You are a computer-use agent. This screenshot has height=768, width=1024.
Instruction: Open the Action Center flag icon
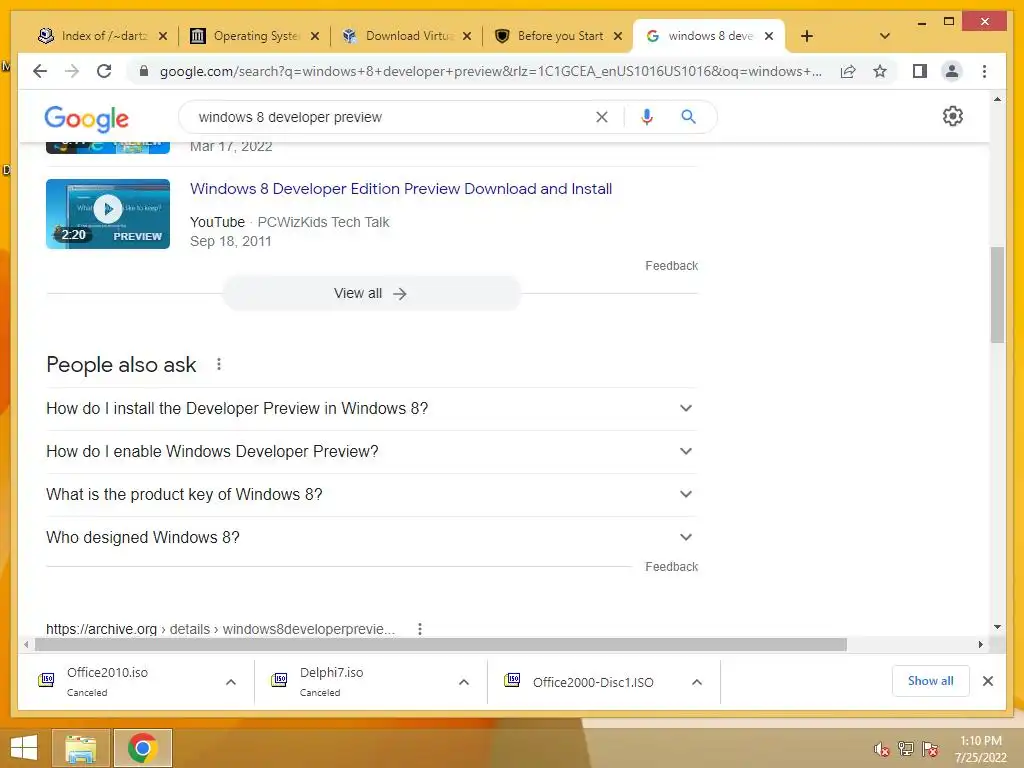930,748
